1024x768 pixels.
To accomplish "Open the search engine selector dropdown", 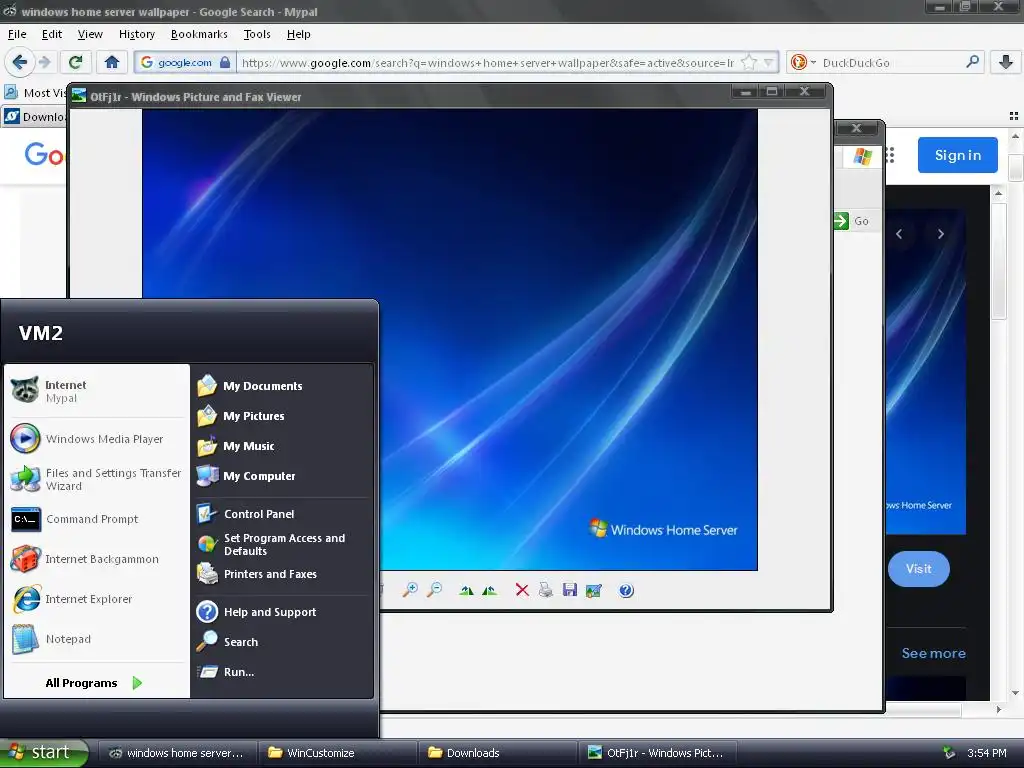I will [803, 63].
